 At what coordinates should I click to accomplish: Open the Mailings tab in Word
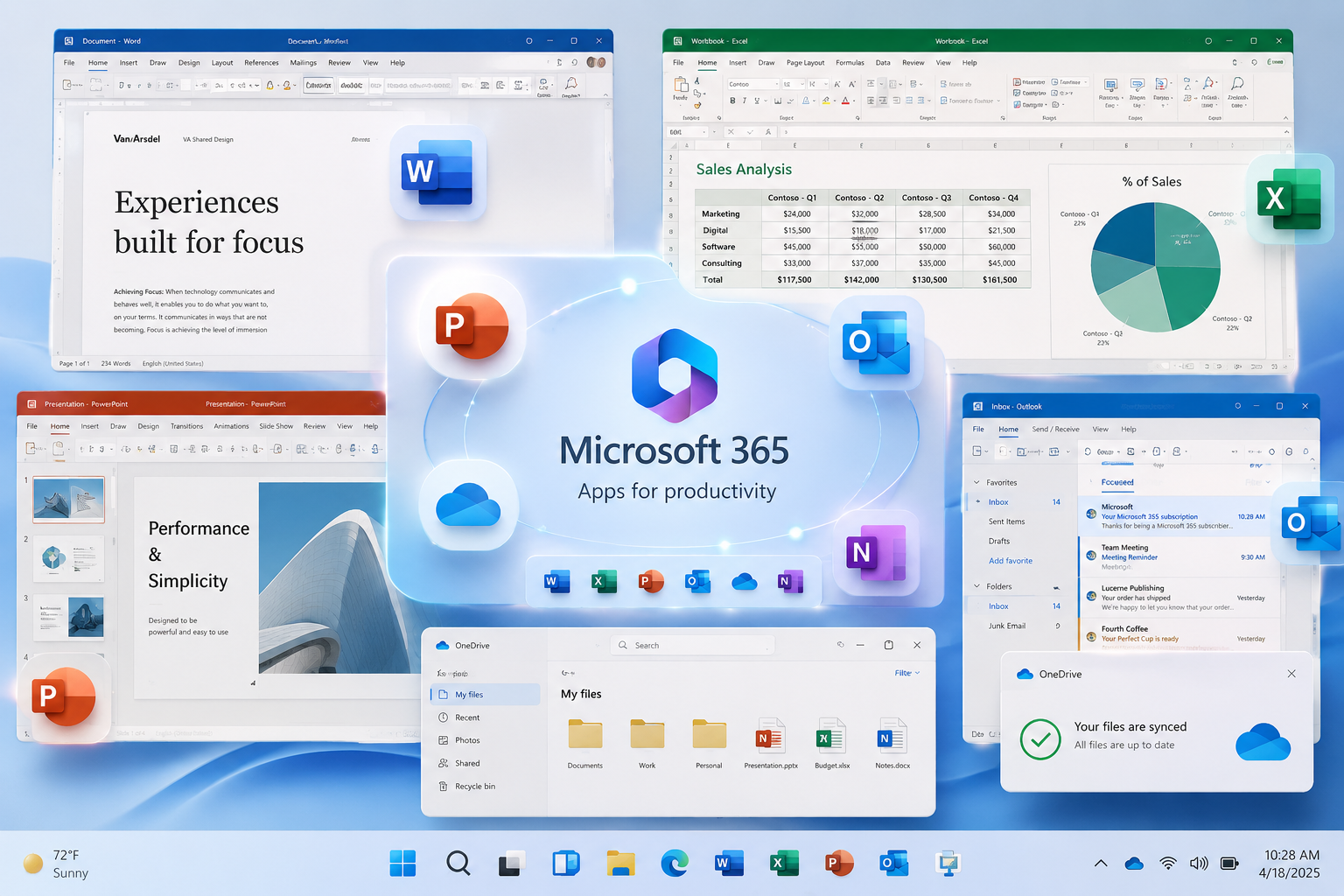(x=304, y=63)
